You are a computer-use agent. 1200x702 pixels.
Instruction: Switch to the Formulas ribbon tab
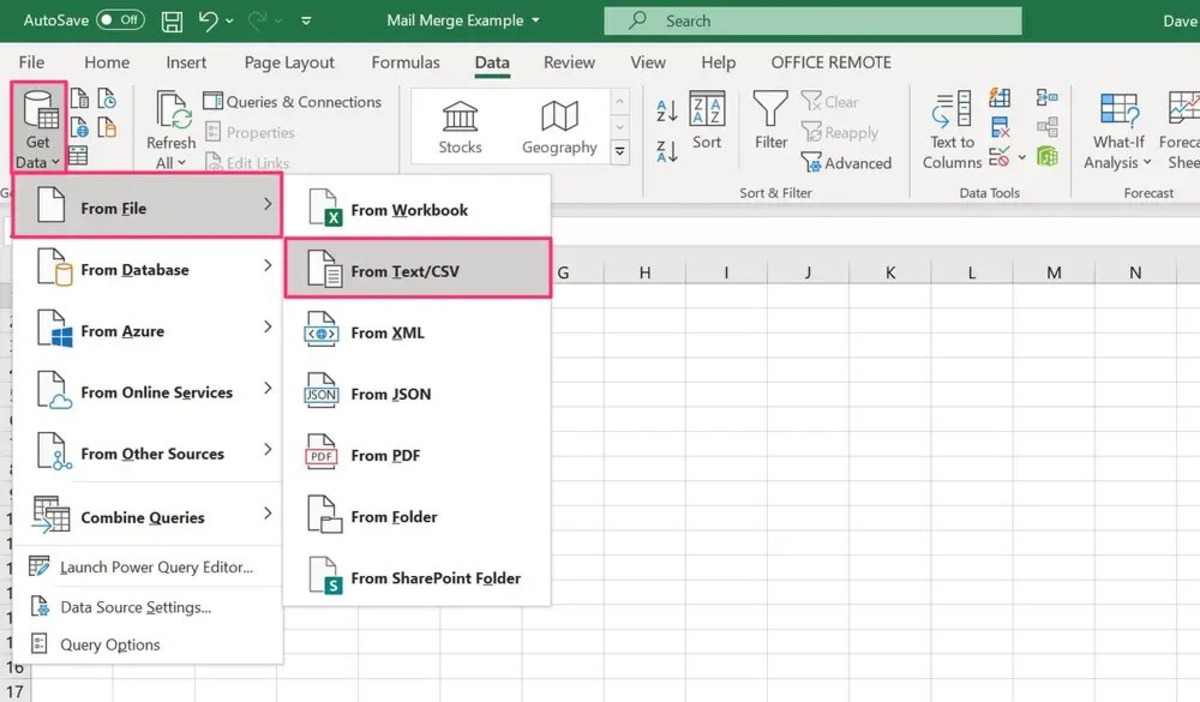tap(405, 62)
